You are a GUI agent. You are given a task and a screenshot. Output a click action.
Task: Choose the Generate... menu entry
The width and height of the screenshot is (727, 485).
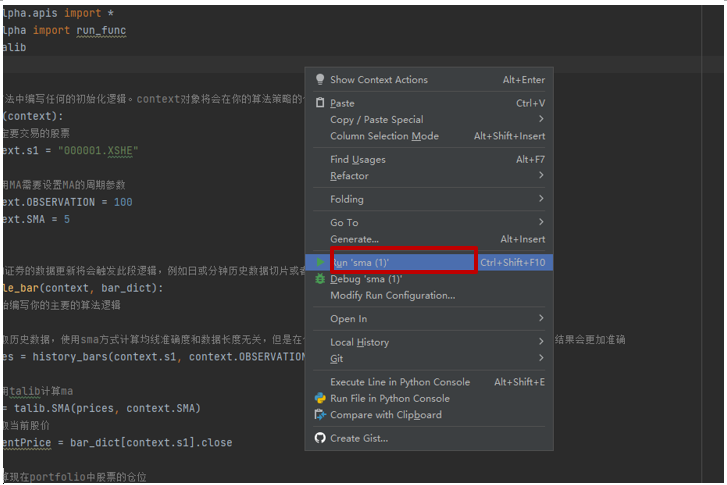(354, 239)
